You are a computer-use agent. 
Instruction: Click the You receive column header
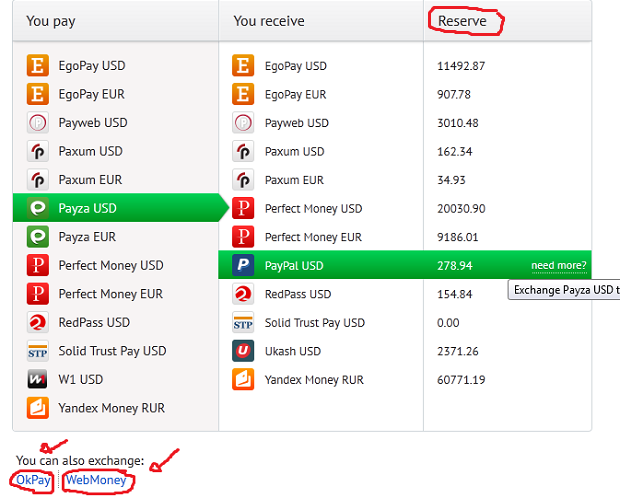(x=269, y=21)
